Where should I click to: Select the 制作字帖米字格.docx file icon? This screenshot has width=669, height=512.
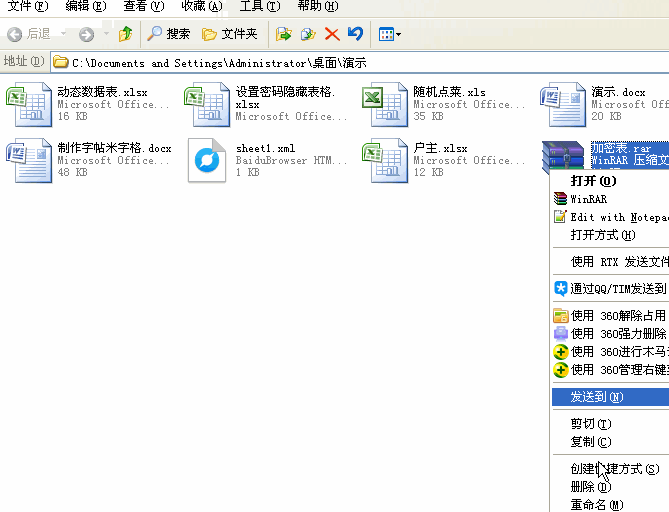tap(29, 160)
